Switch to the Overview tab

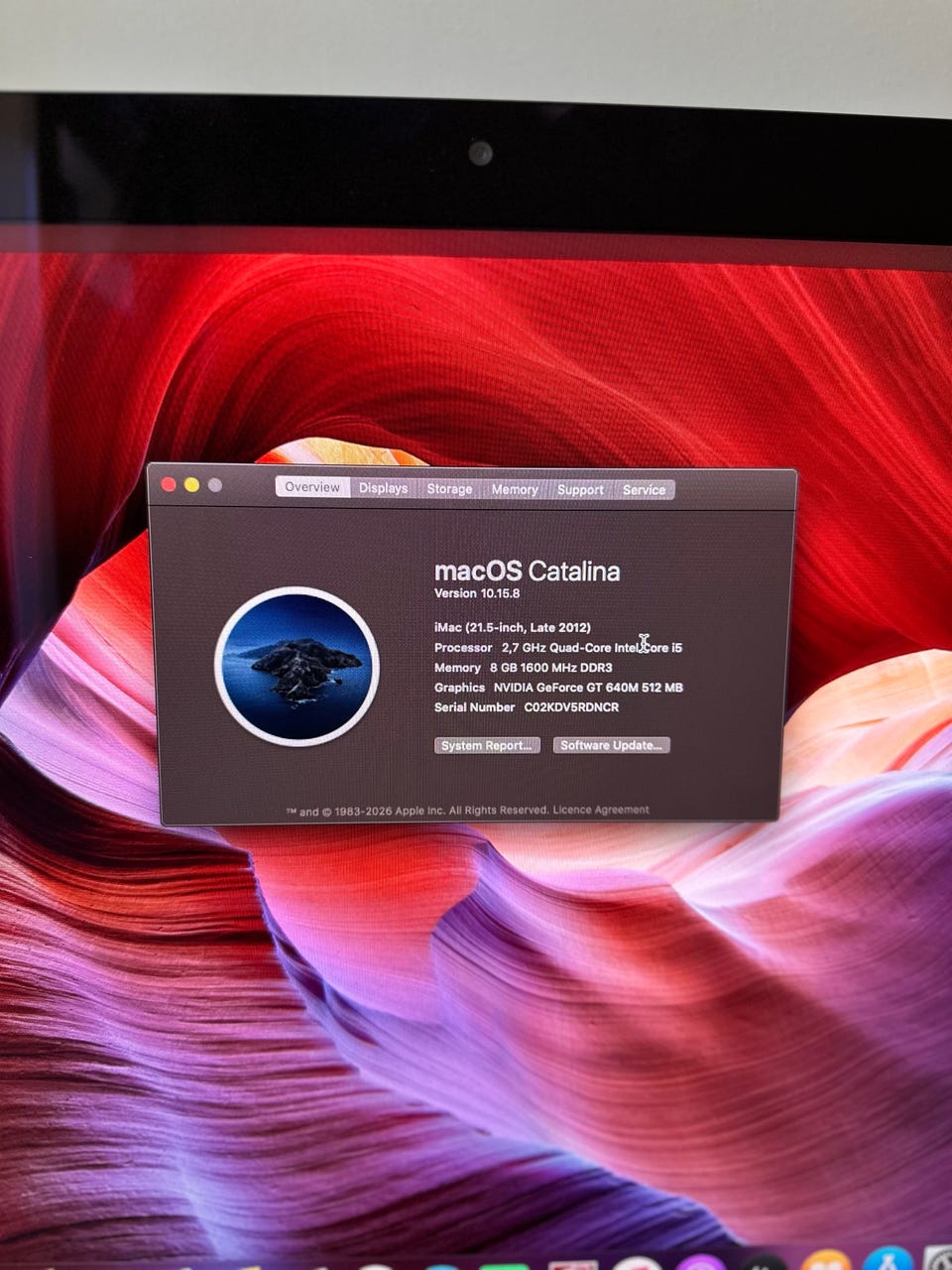point(312,487)
